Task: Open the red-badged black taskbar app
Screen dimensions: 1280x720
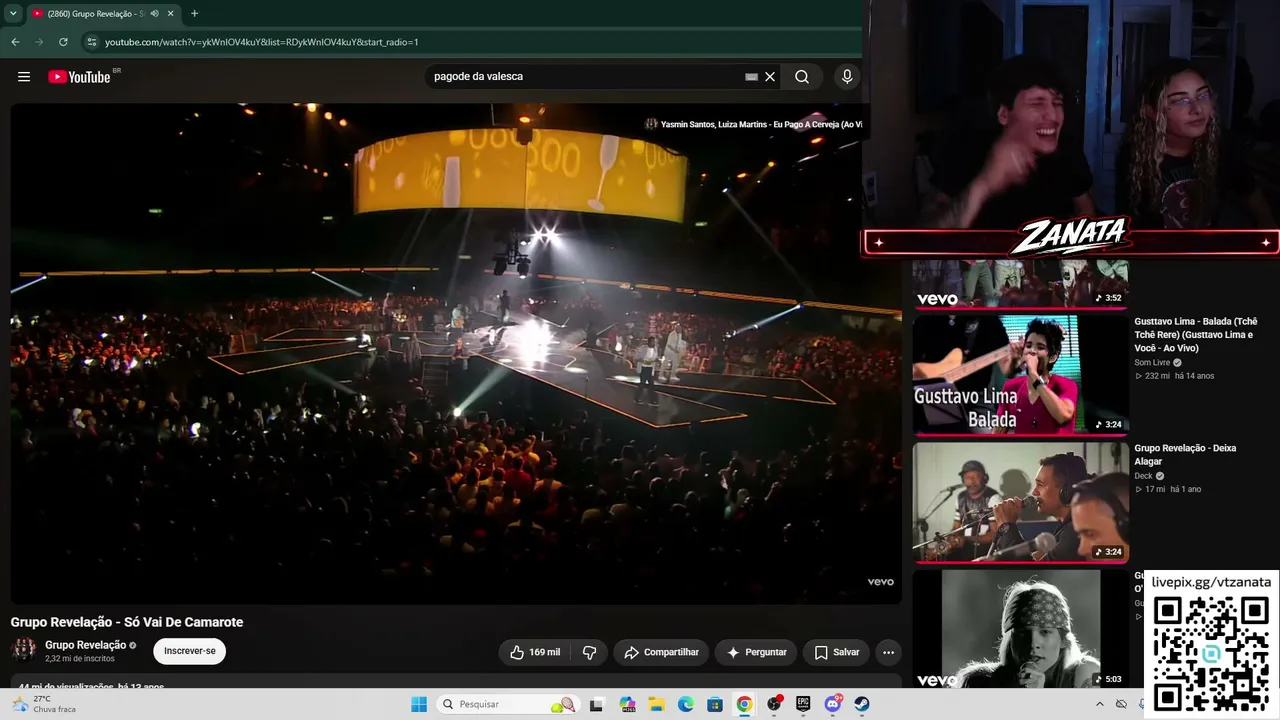Action: point(774,704)
